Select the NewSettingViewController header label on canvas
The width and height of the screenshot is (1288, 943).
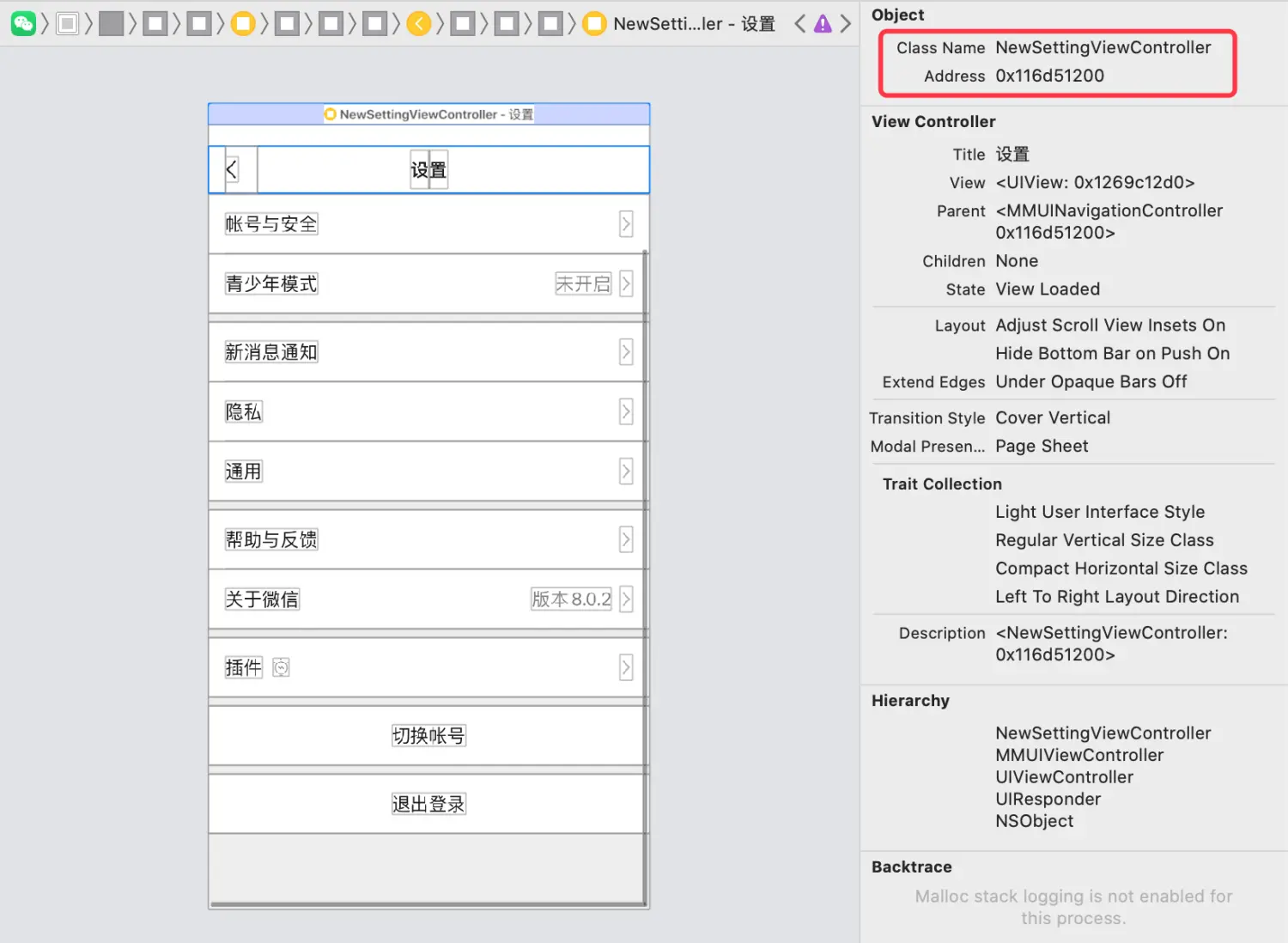pos(428,114)
